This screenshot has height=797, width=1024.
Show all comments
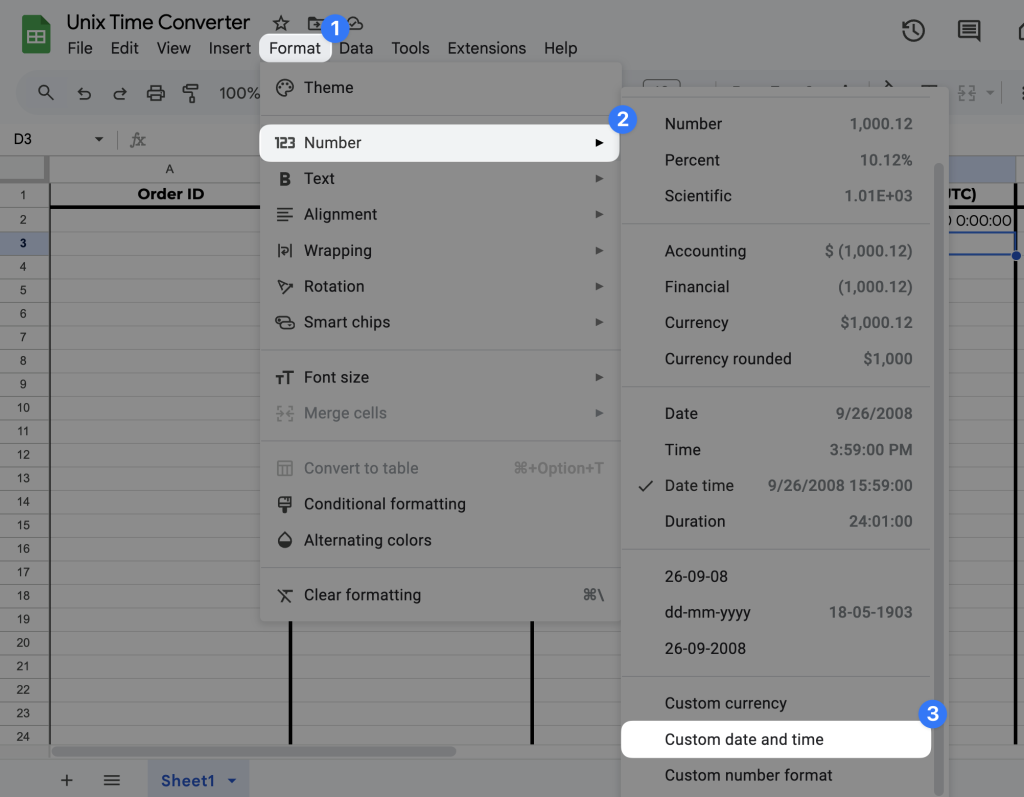968,31
